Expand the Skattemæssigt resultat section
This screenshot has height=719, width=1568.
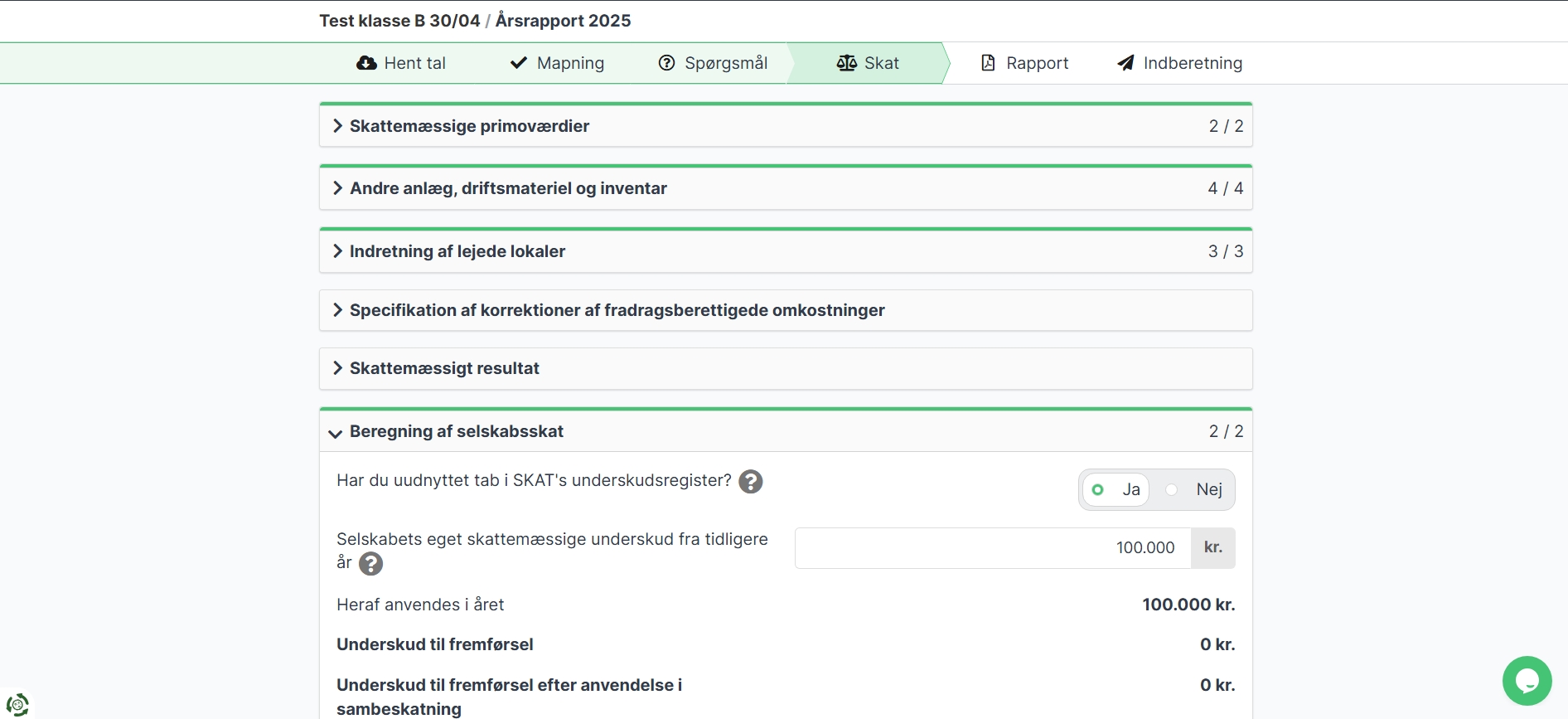(x=444, y=368)
